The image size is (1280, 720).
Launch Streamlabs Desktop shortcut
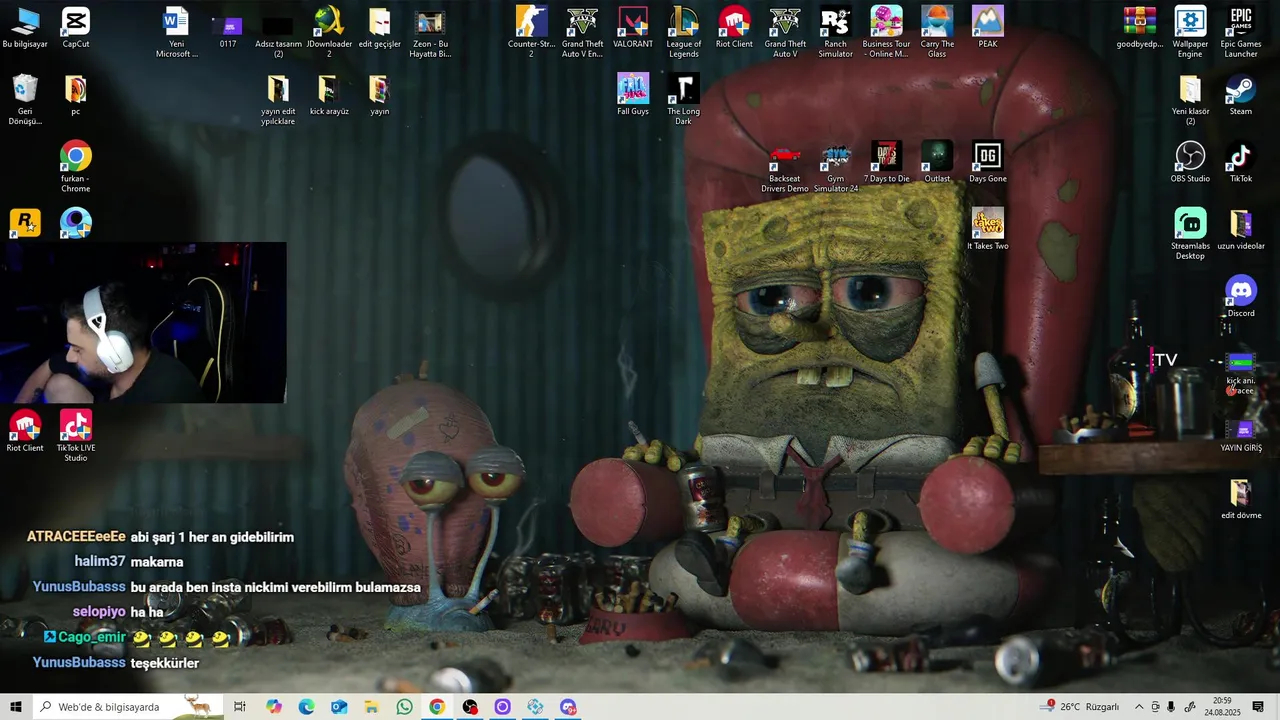point(1190,235)
